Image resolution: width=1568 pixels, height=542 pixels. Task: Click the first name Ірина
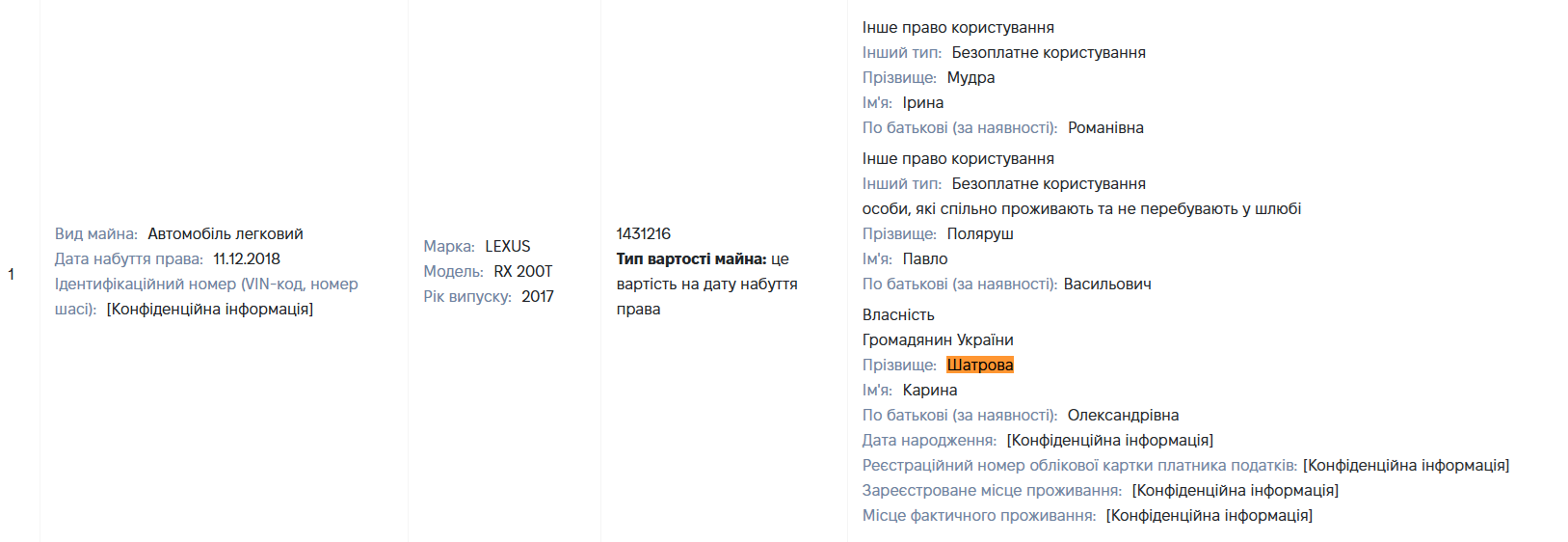pos(923,102)
